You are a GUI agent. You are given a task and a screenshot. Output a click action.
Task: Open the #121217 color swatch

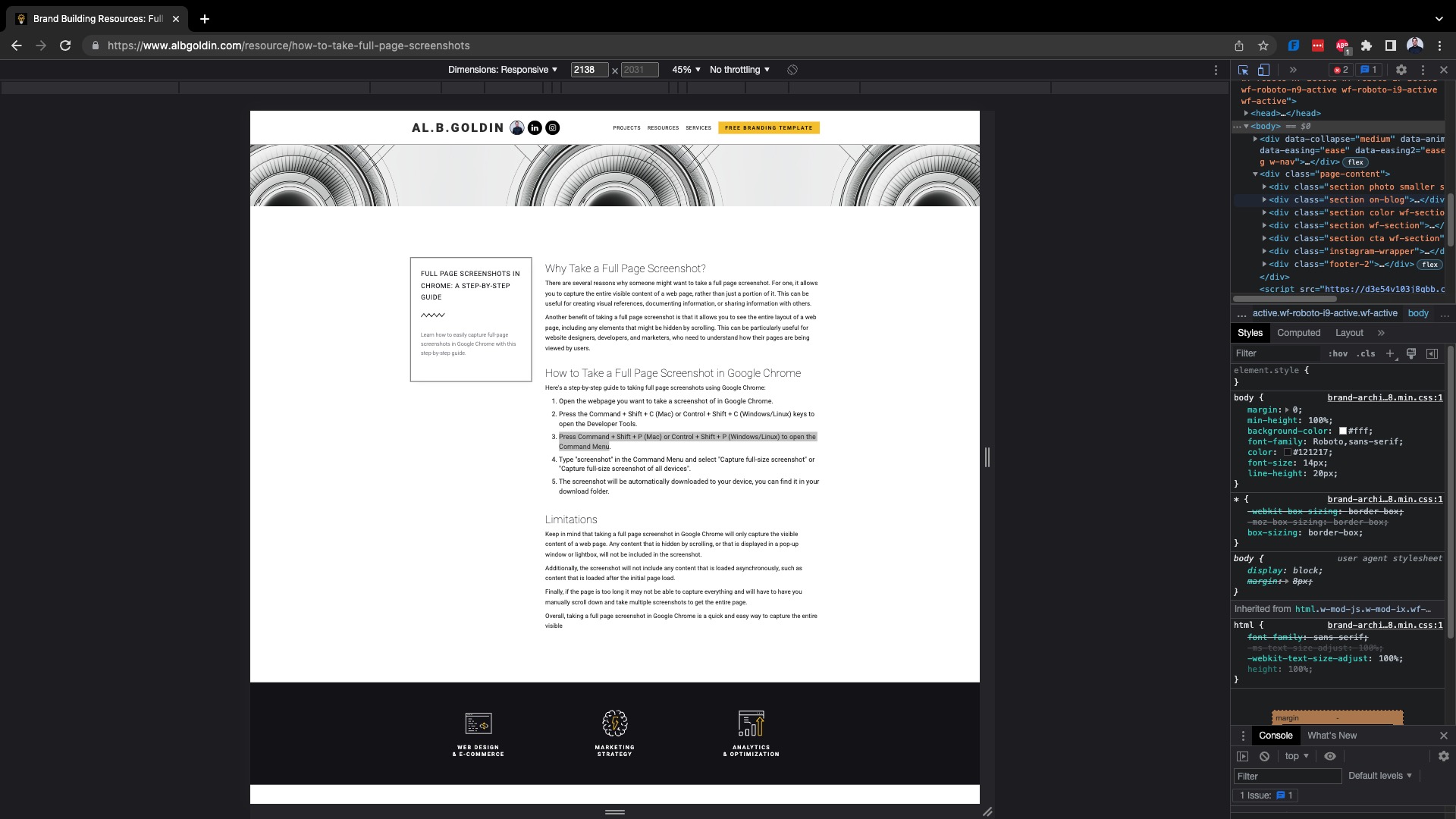coord(1288,453)
